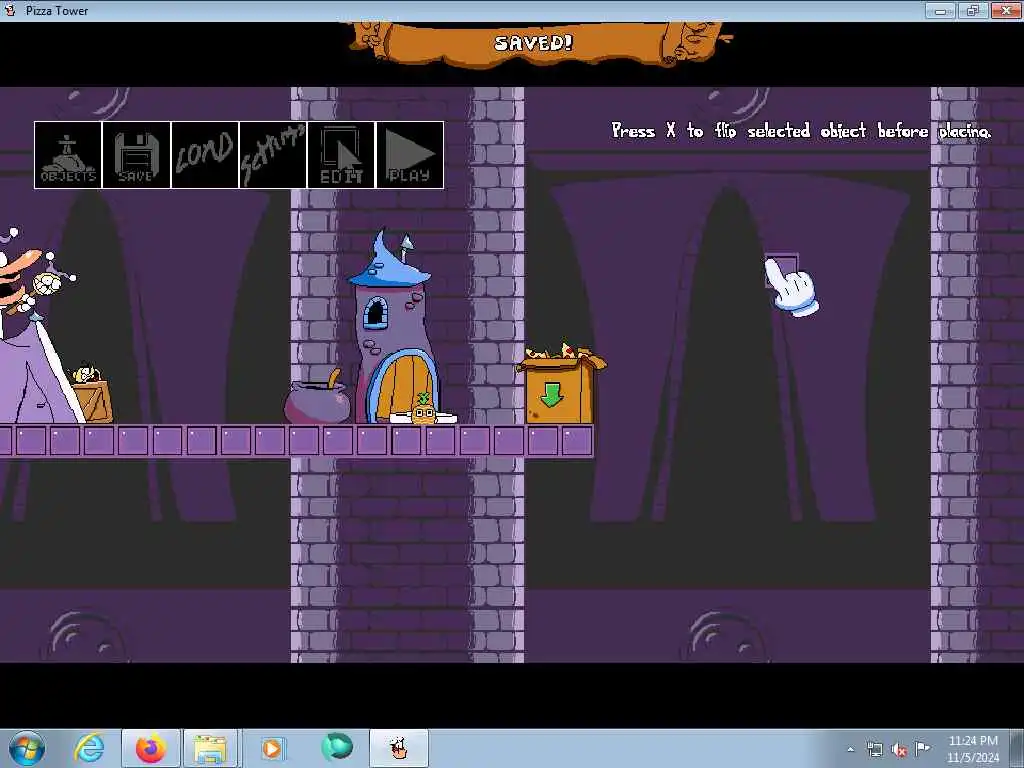Select the wooden crate with the creature
Image resolution: width=1024 pixels, height=768 pixels.
91,394
